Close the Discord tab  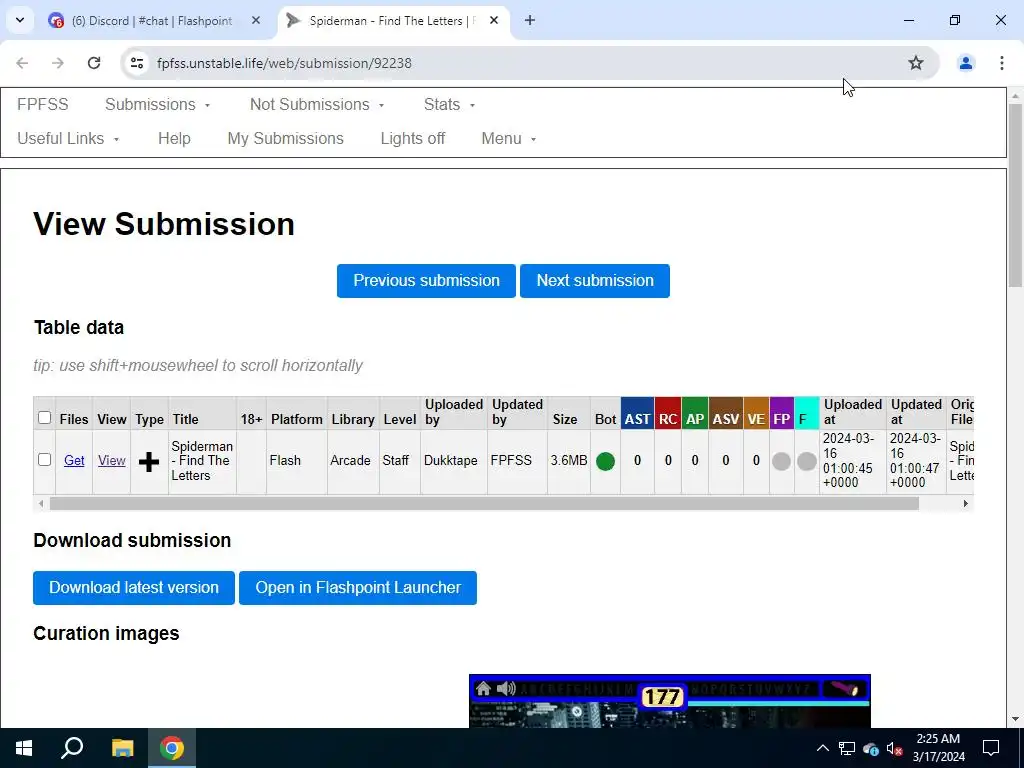pyautogui.click(x=256, y=20)
